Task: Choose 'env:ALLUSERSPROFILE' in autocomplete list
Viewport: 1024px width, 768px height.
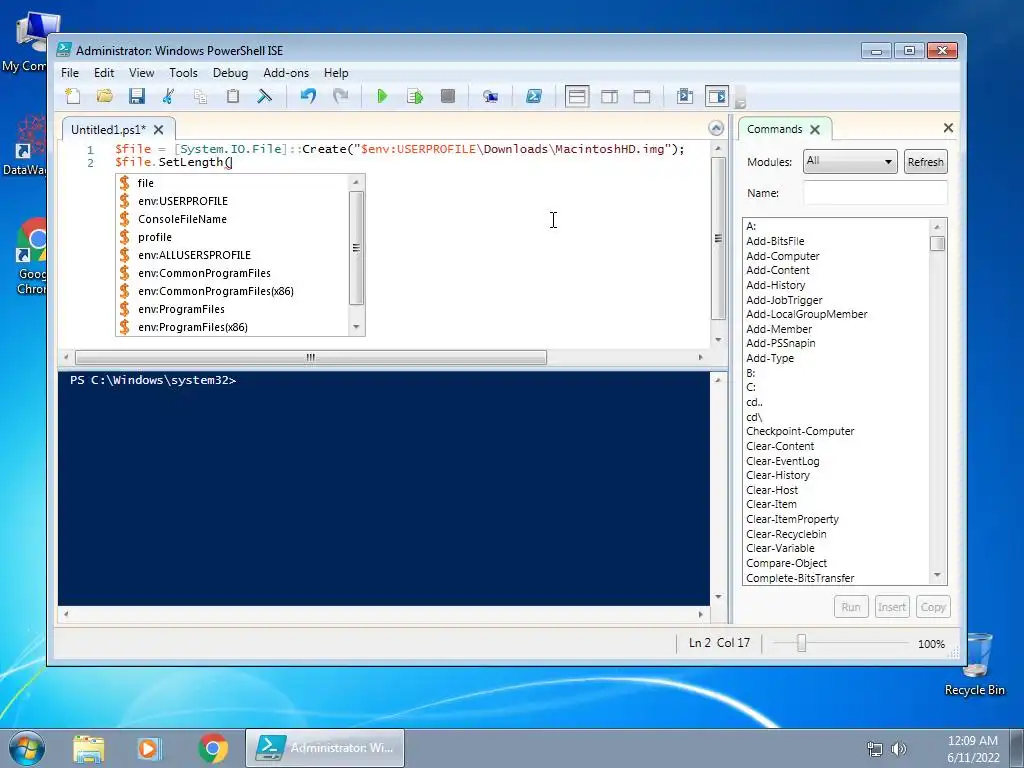Action: tap(232, 255)
